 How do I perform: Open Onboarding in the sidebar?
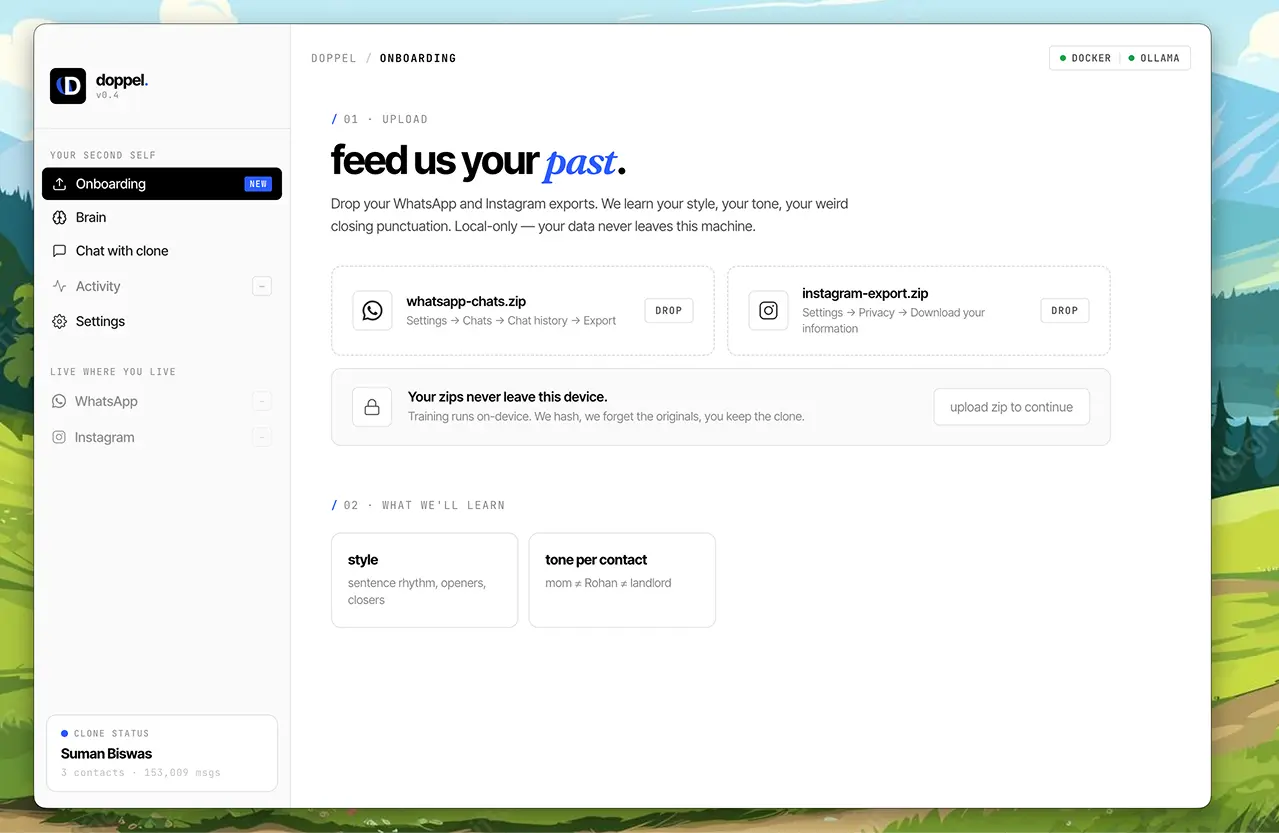tap(162, 184)
